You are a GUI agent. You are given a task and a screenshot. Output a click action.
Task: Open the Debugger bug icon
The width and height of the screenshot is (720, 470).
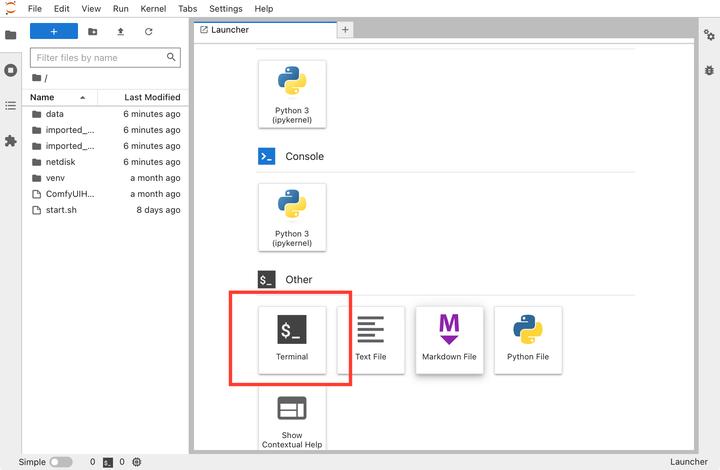click(709, 70)
